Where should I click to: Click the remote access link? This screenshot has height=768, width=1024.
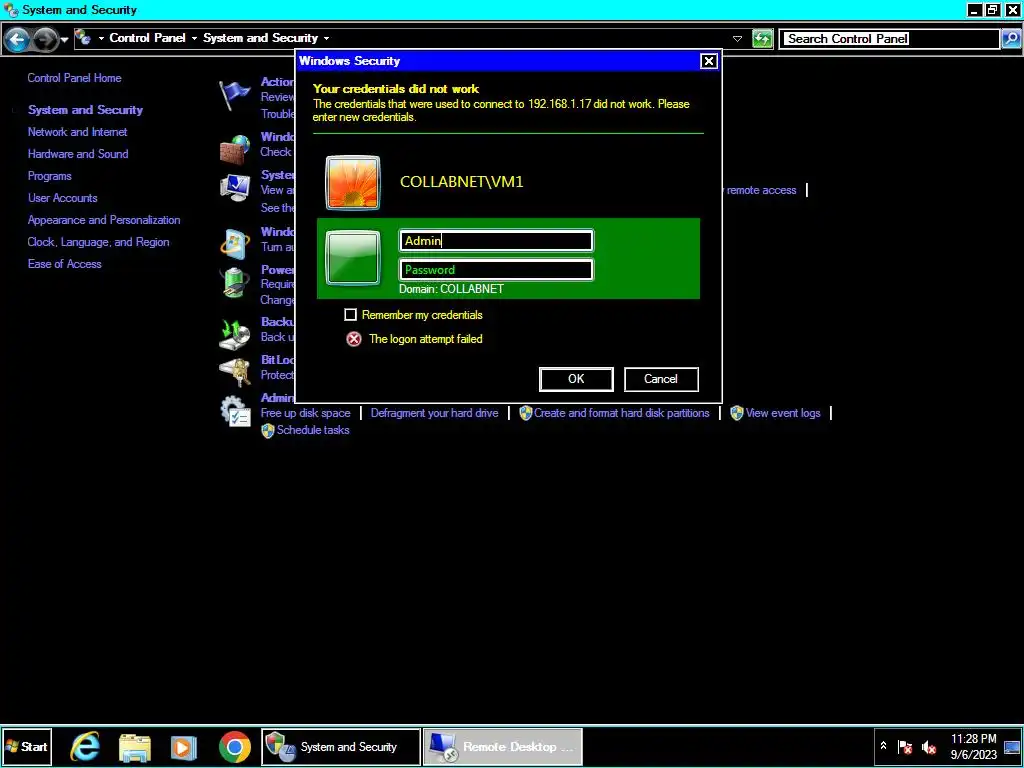761,191
